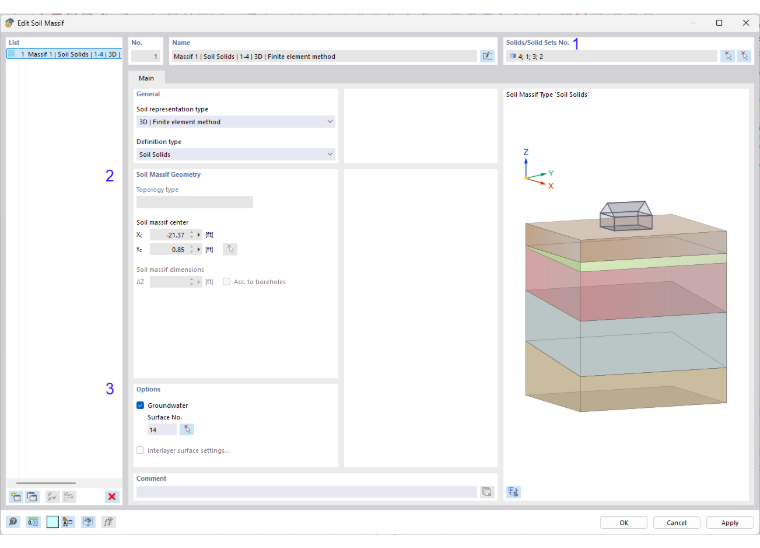Screen dimensions: 760x548
Task: Click the units and decimals icon
Action: (x=33, y=522)
